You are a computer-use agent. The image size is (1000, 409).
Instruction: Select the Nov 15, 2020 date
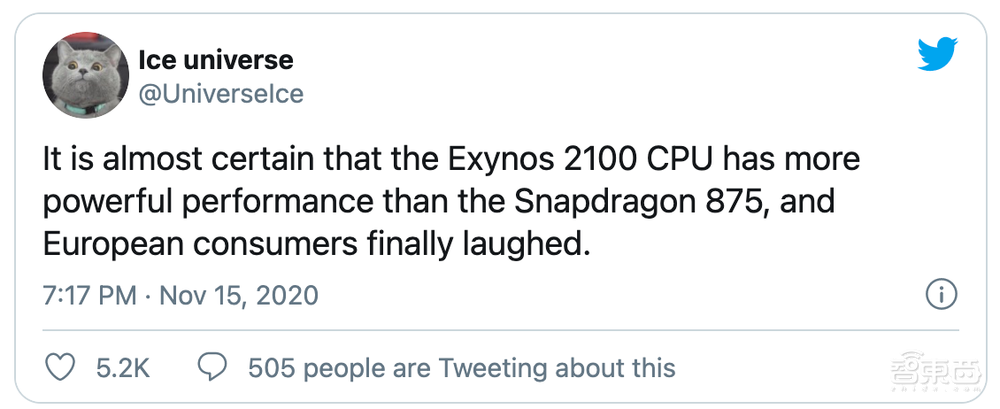241,295
